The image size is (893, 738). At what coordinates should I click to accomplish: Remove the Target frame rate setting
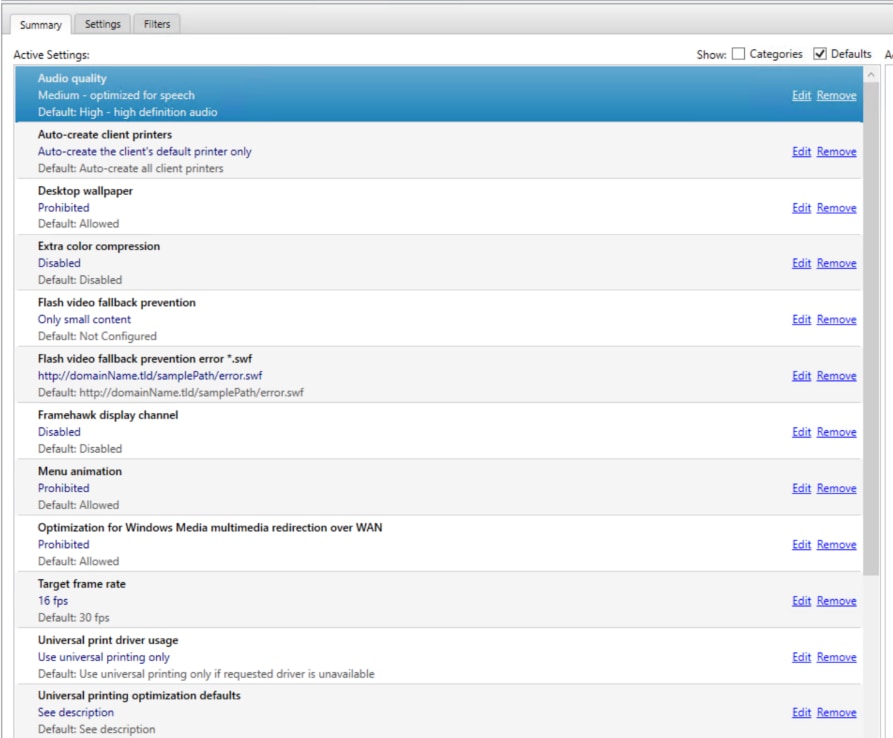(837, 601)
